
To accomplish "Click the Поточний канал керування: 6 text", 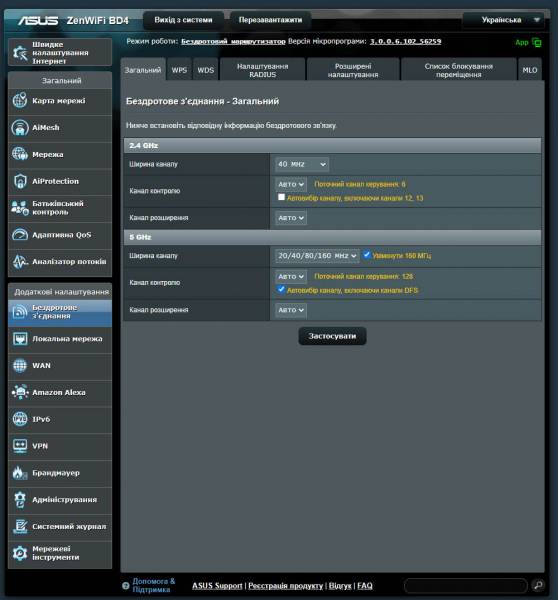I will point(360,184).
